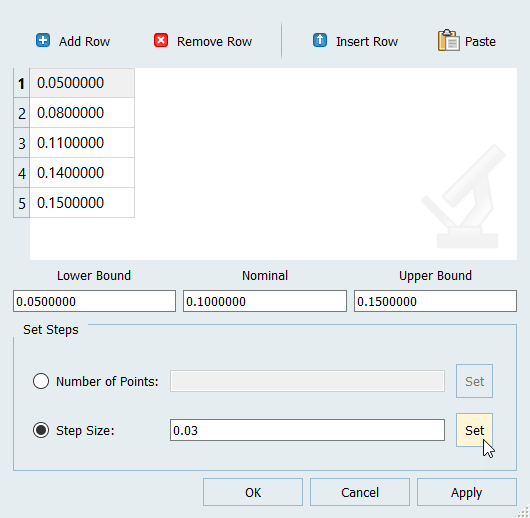Image resolution: width=530 pixels, height=518 pixels.
Task: Click the Upper Bound input field
Action: coord(435,301)
